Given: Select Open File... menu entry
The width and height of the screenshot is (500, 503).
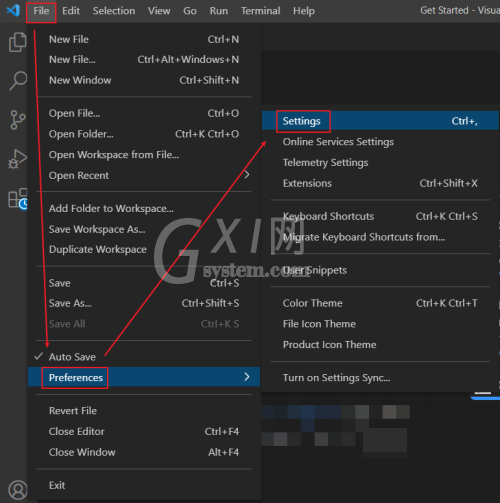Looking at the screenshot, I should tap(144, 113).
